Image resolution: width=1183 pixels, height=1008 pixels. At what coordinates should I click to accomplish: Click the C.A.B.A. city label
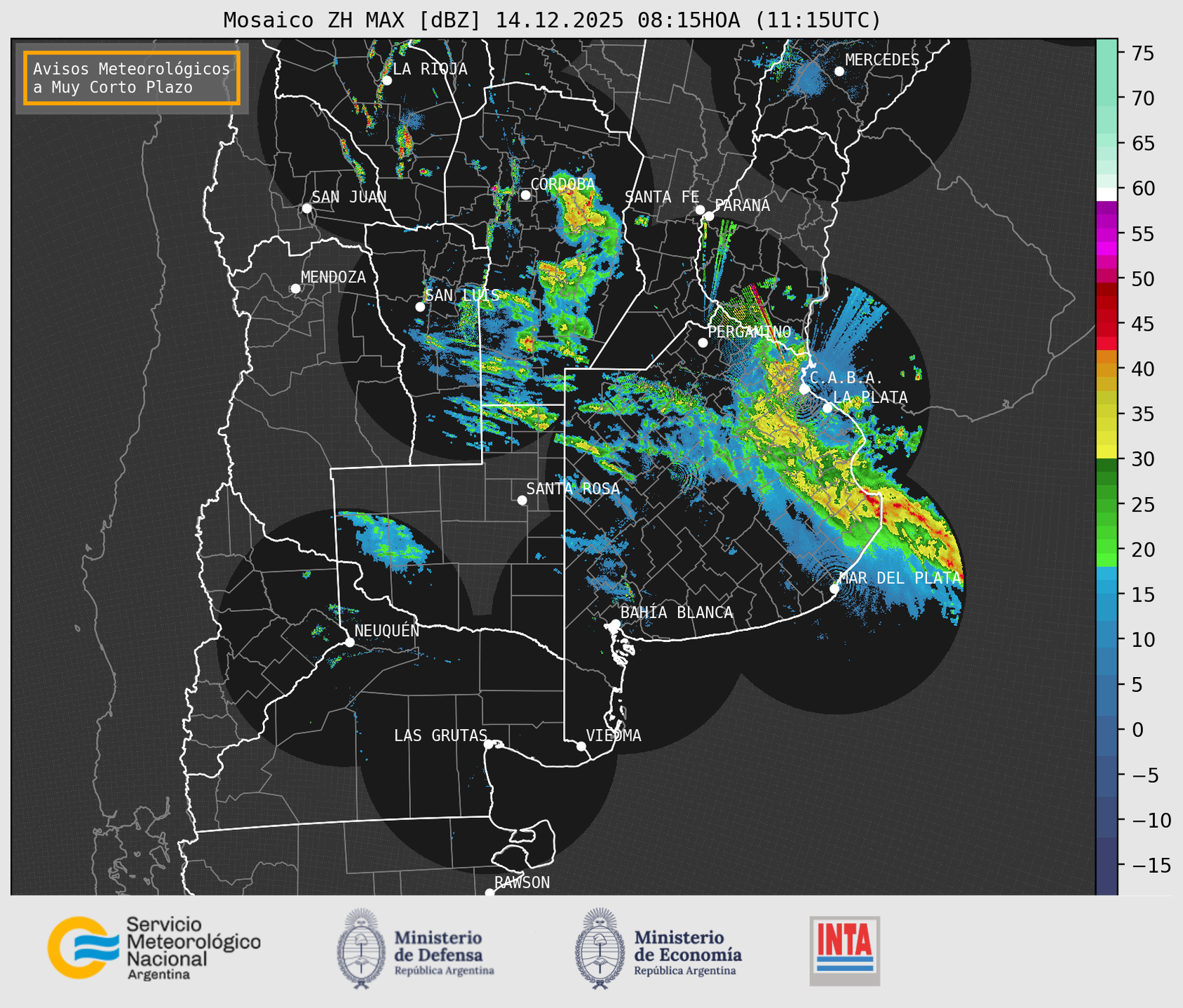pos(846,378)
